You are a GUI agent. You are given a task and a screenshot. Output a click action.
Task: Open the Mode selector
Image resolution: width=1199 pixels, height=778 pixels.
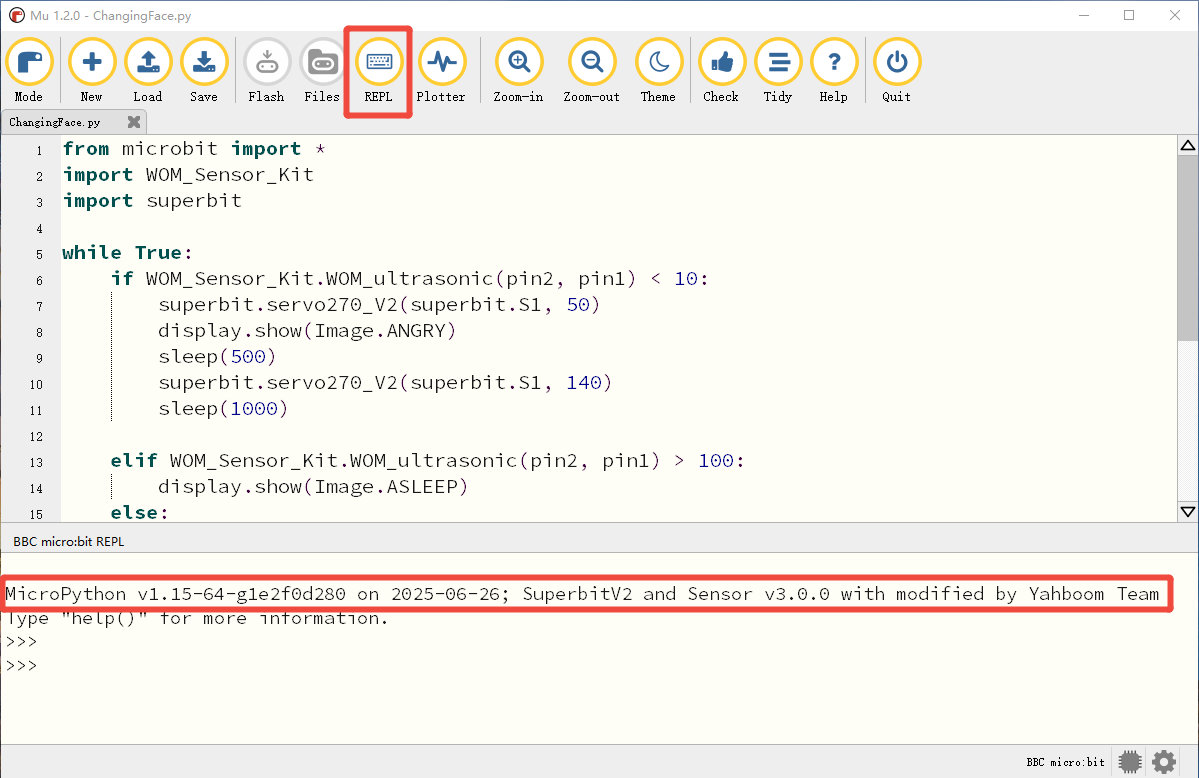point(29,71)
